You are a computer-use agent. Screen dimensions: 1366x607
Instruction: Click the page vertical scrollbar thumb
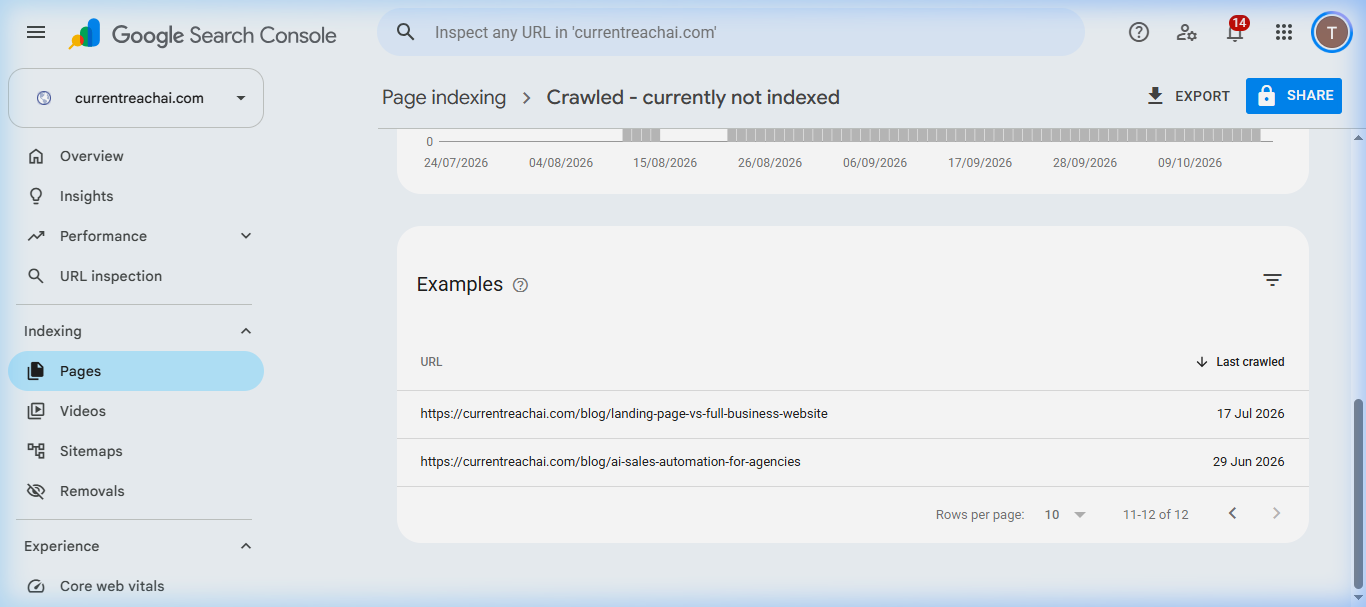pyautogui.click(x=1358, y=494)
